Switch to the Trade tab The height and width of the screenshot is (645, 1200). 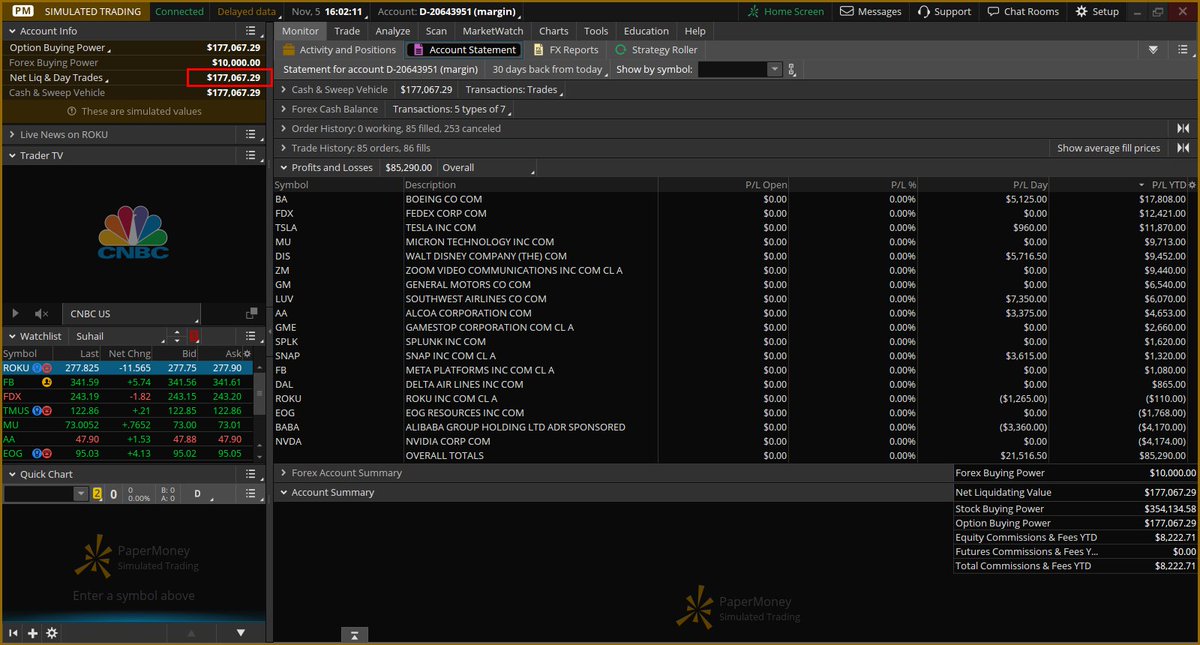coord(347,31)
